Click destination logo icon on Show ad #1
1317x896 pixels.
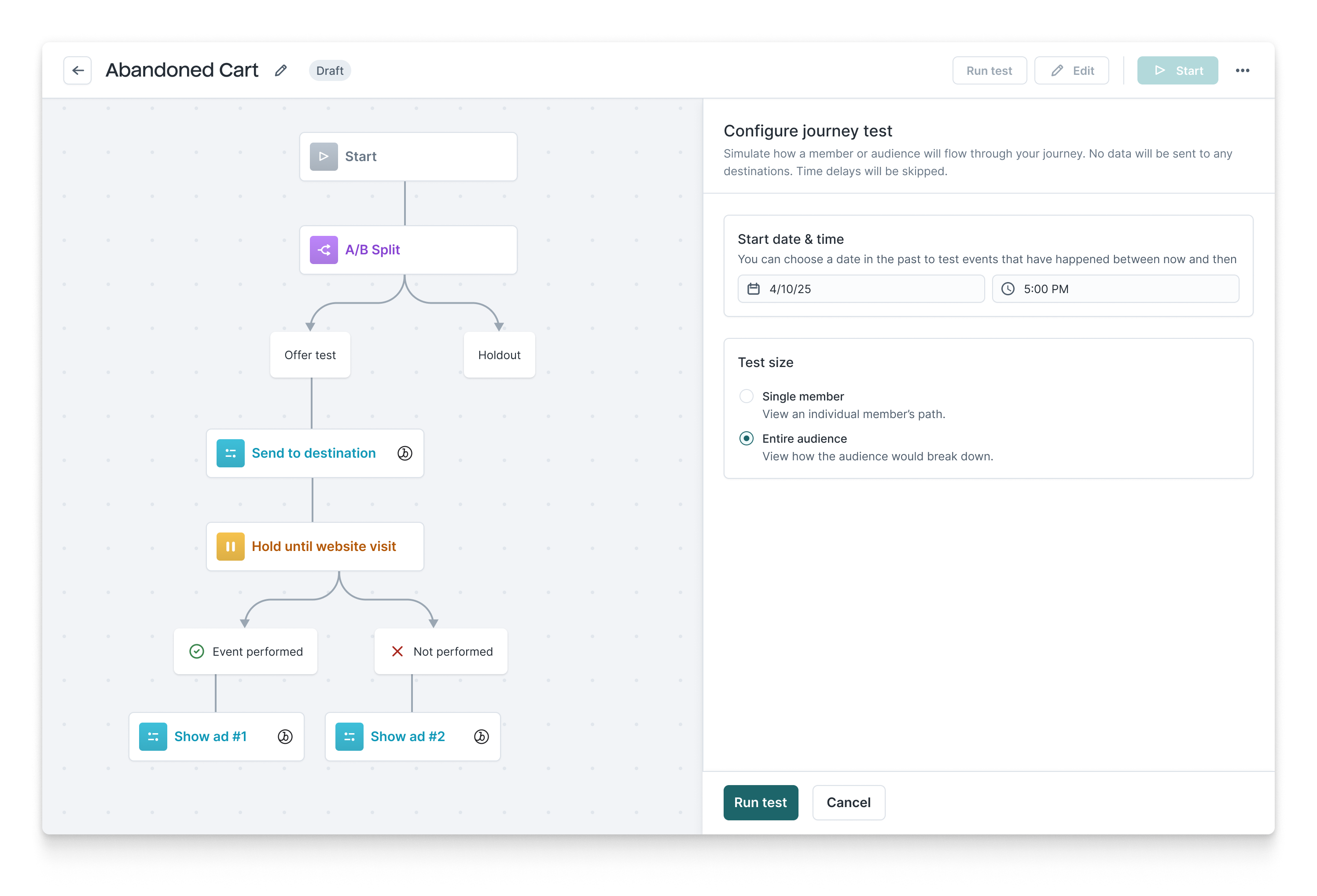(x=285, y=736)
